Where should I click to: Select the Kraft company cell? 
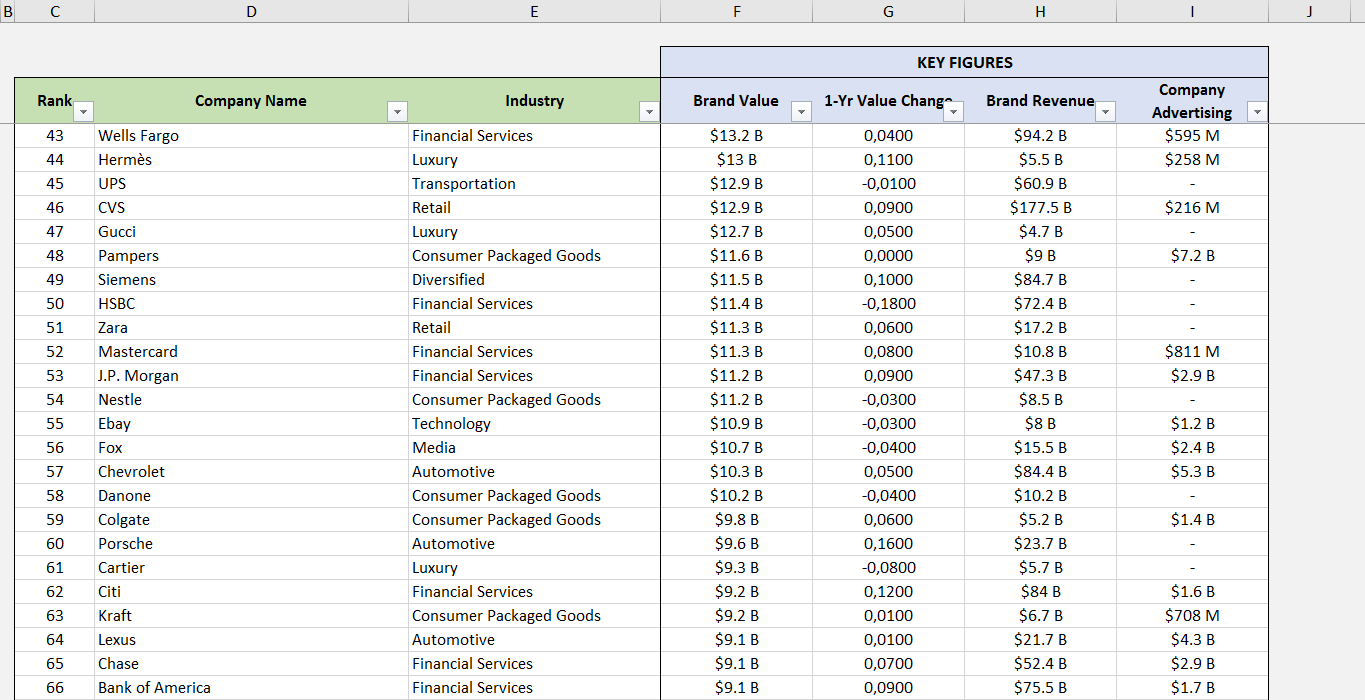coord(251,616)
